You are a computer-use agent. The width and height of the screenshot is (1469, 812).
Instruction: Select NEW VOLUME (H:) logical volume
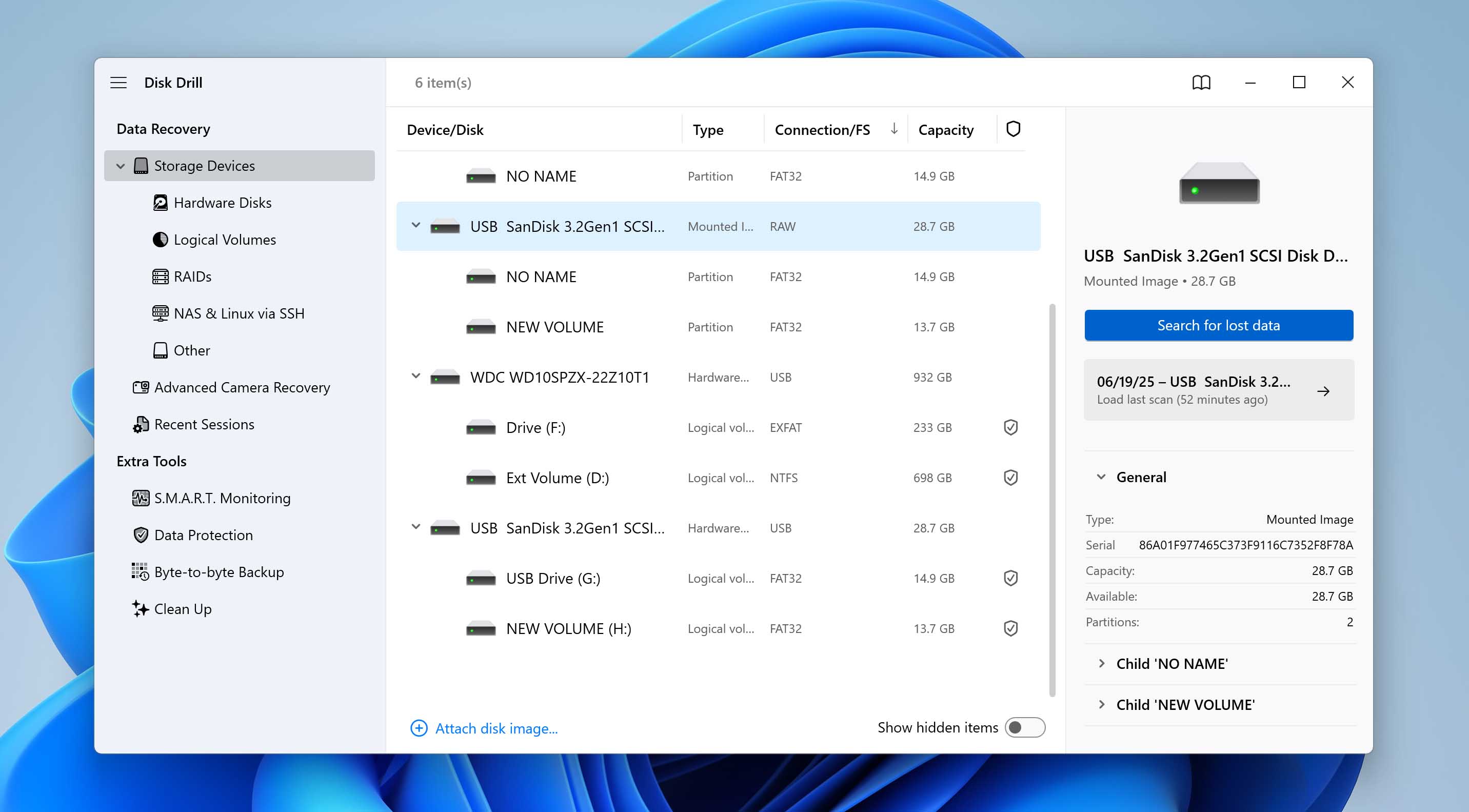718,628
